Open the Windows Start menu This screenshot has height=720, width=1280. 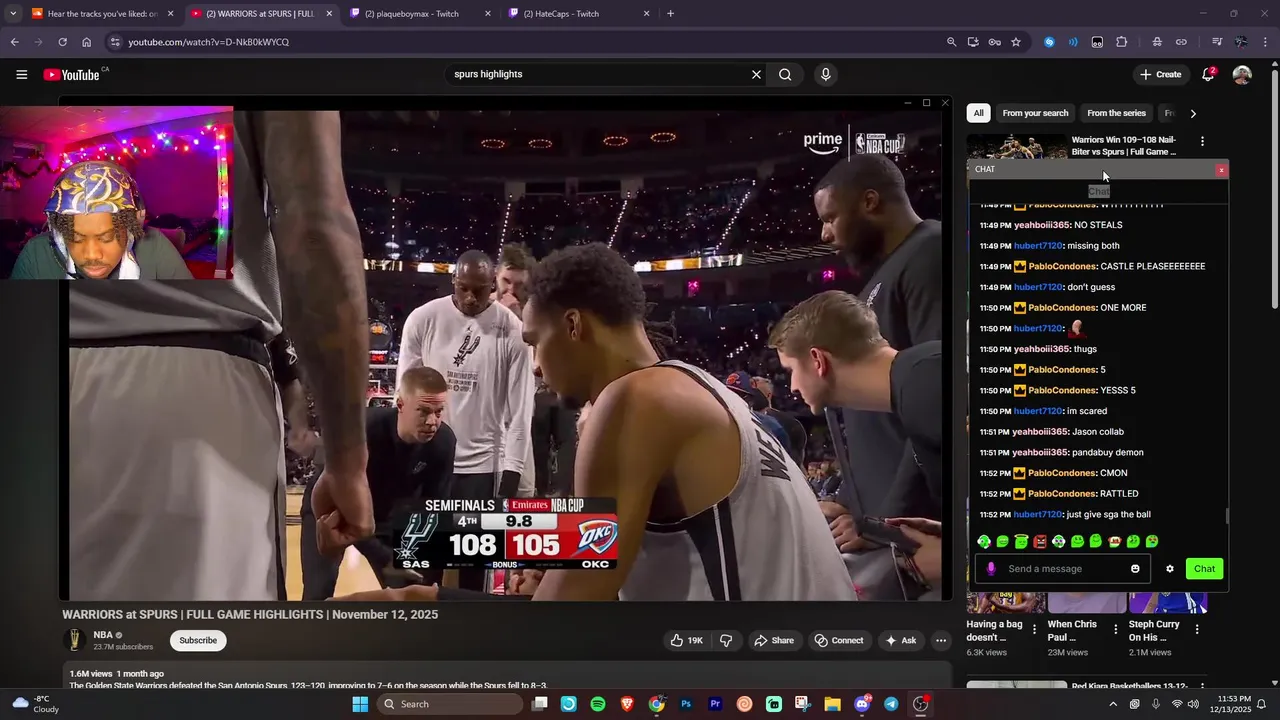pyautogui.click(x=360, y=704)
